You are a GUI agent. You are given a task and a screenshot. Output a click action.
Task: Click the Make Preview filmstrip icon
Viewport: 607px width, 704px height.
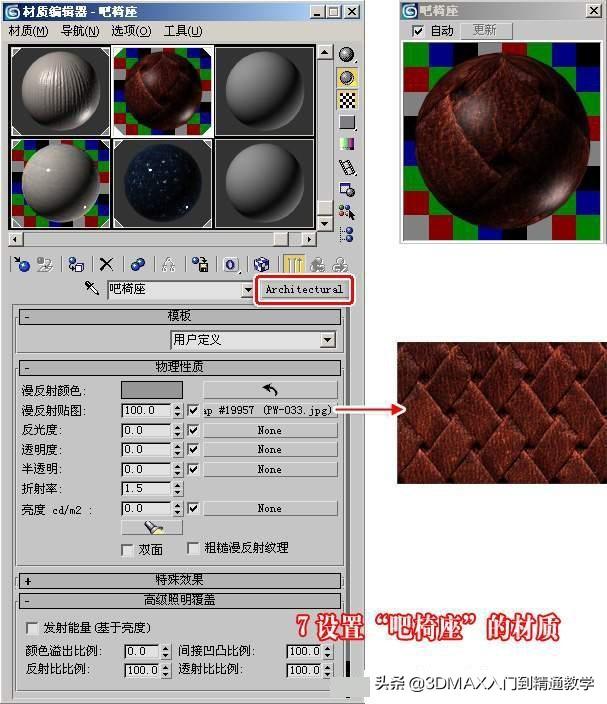[x=347, y=167]
